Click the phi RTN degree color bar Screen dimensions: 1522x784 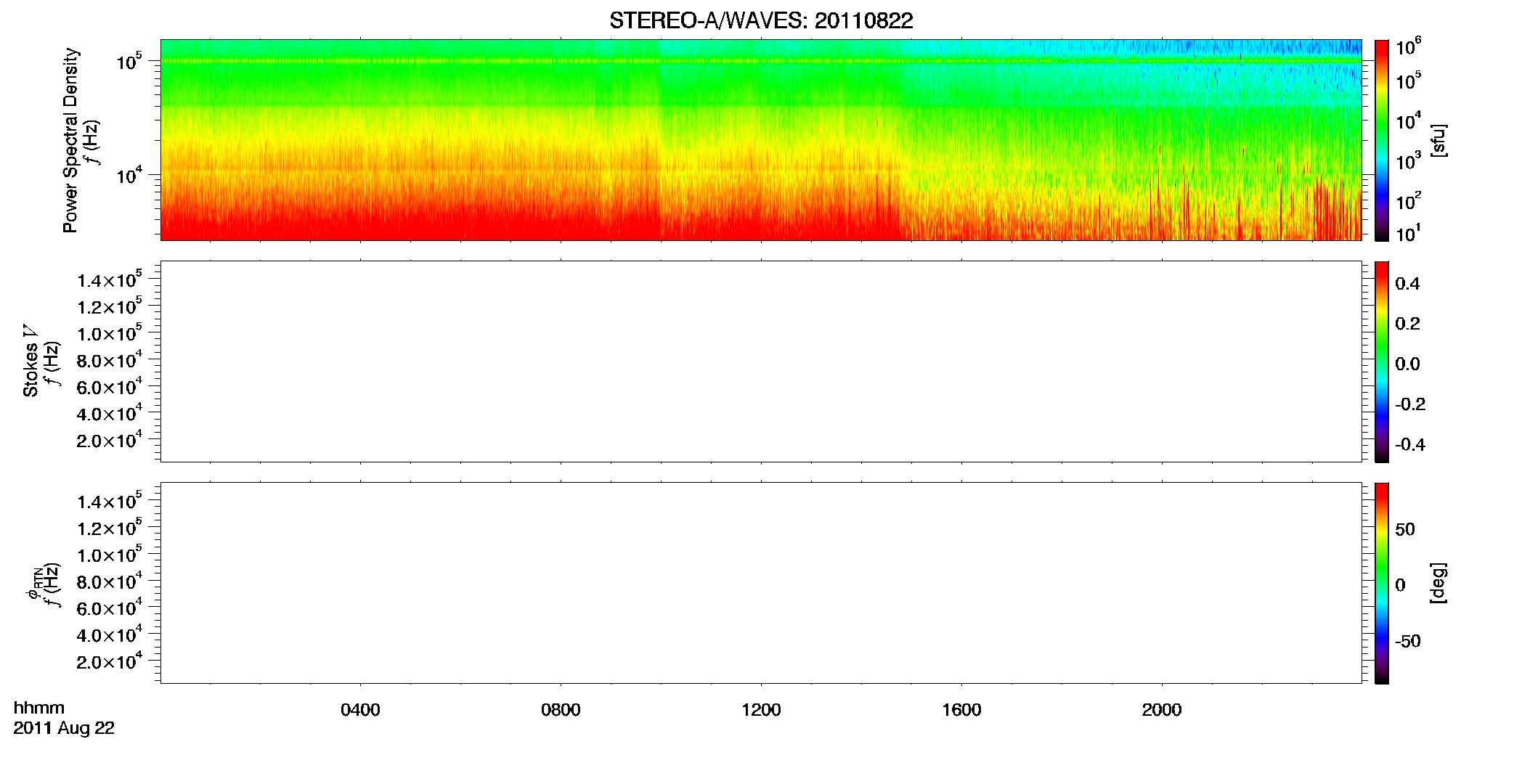coord(1382,583)
